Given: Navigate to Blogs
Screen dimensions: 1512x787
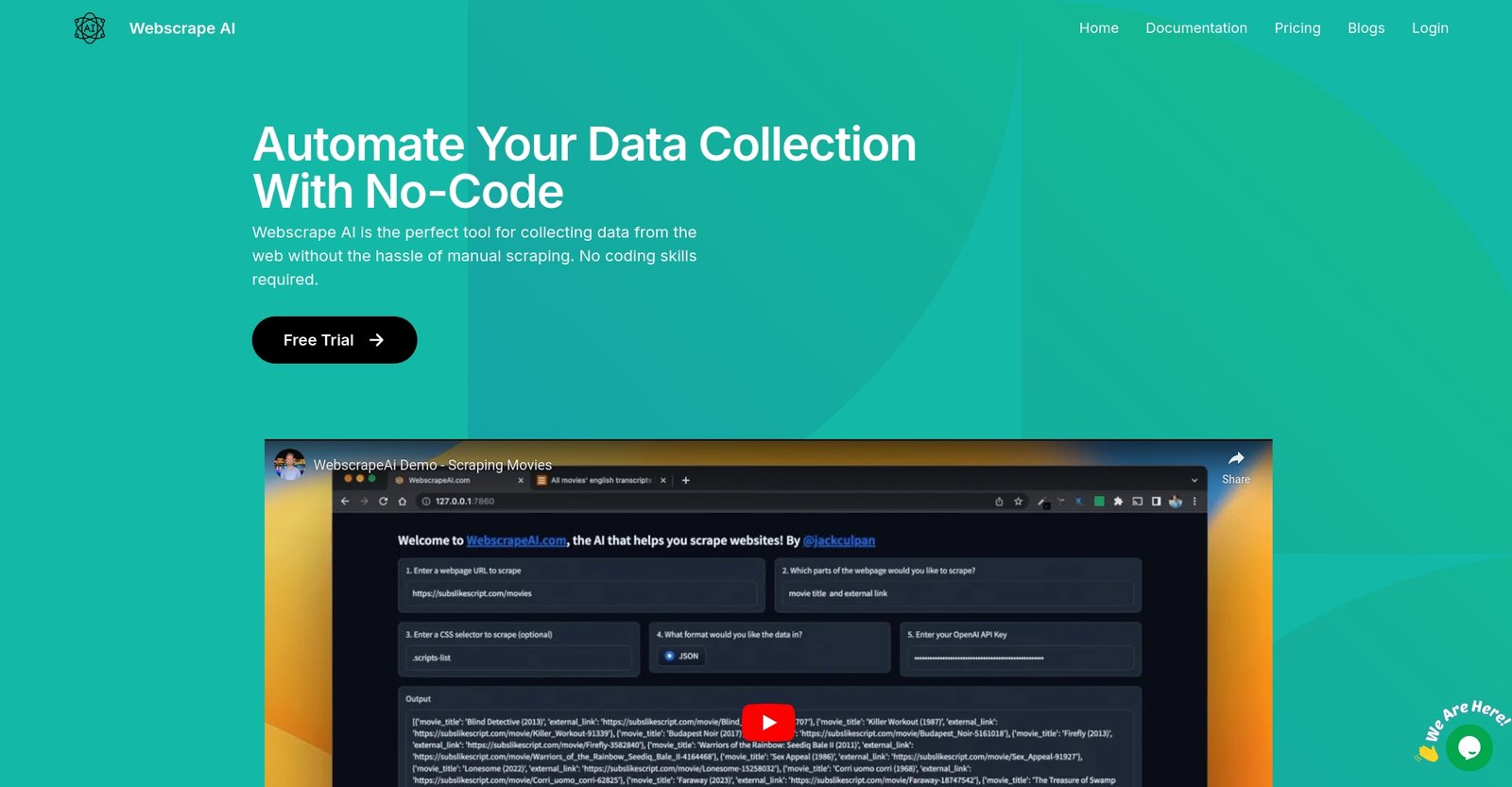Looking at the screenshot, I should [1366, 28].
